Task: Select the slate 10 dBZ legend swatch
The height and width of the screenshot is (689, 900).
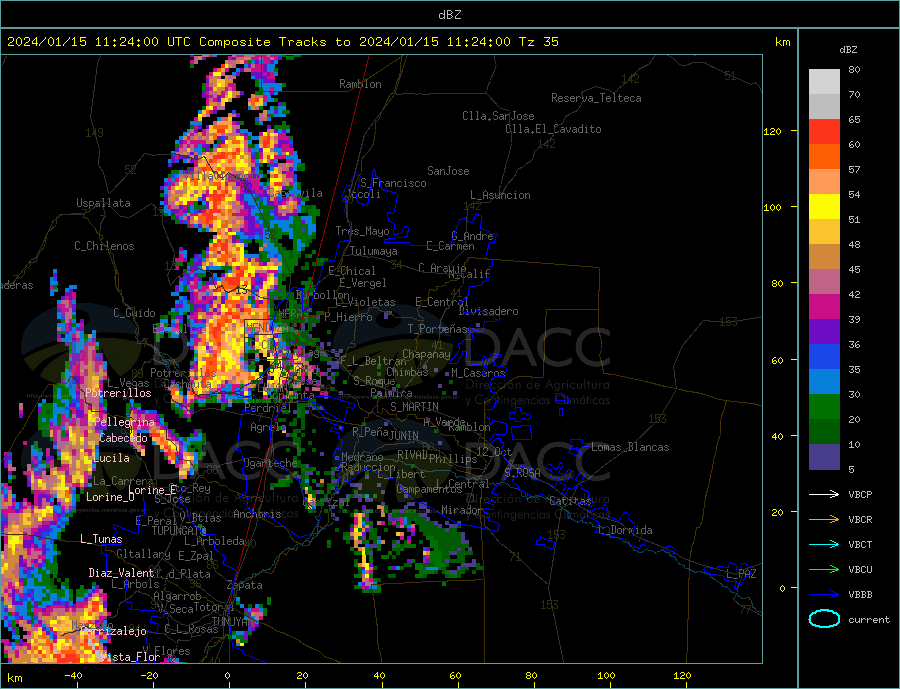Action: pos(824,457)
